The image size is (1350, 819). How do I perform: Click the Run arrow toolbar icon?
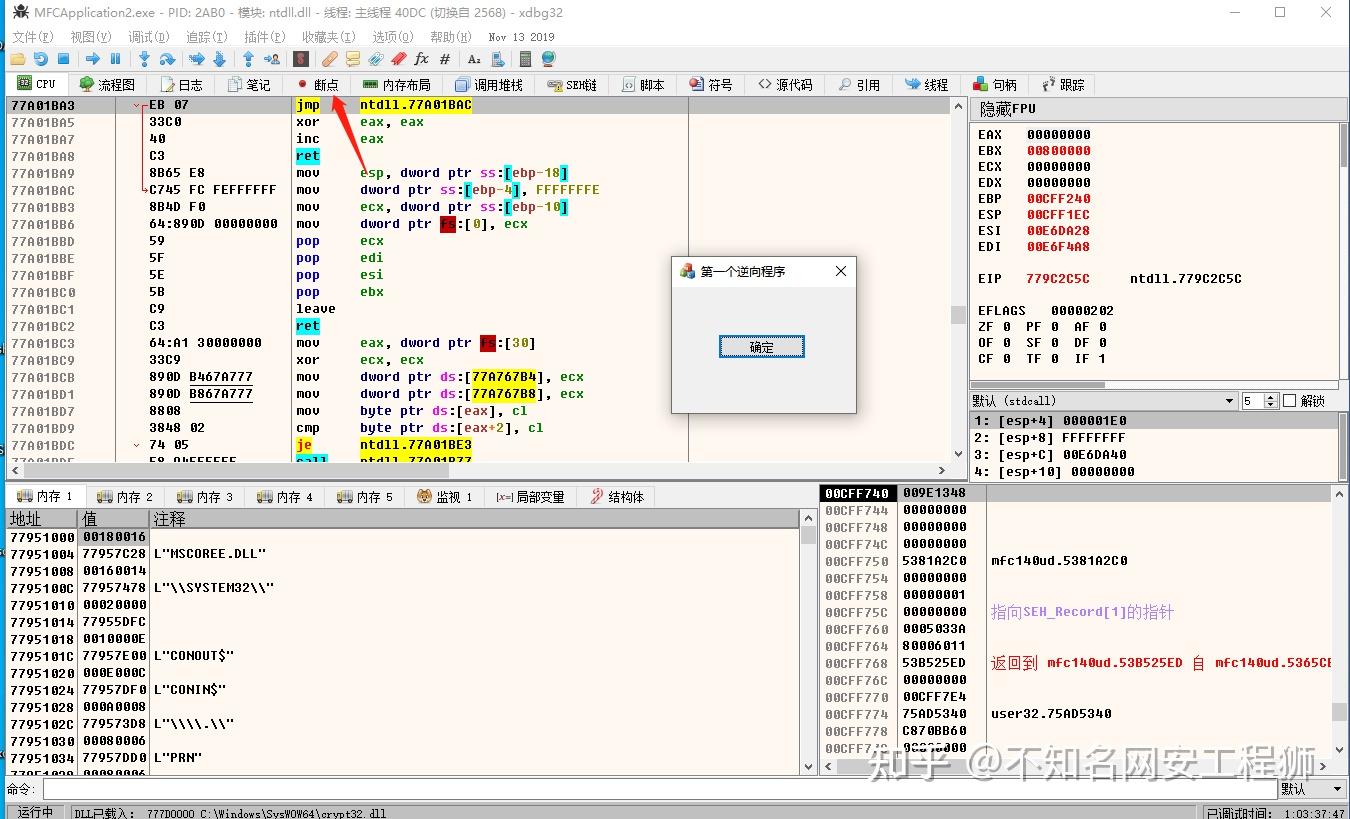point(92,60)
